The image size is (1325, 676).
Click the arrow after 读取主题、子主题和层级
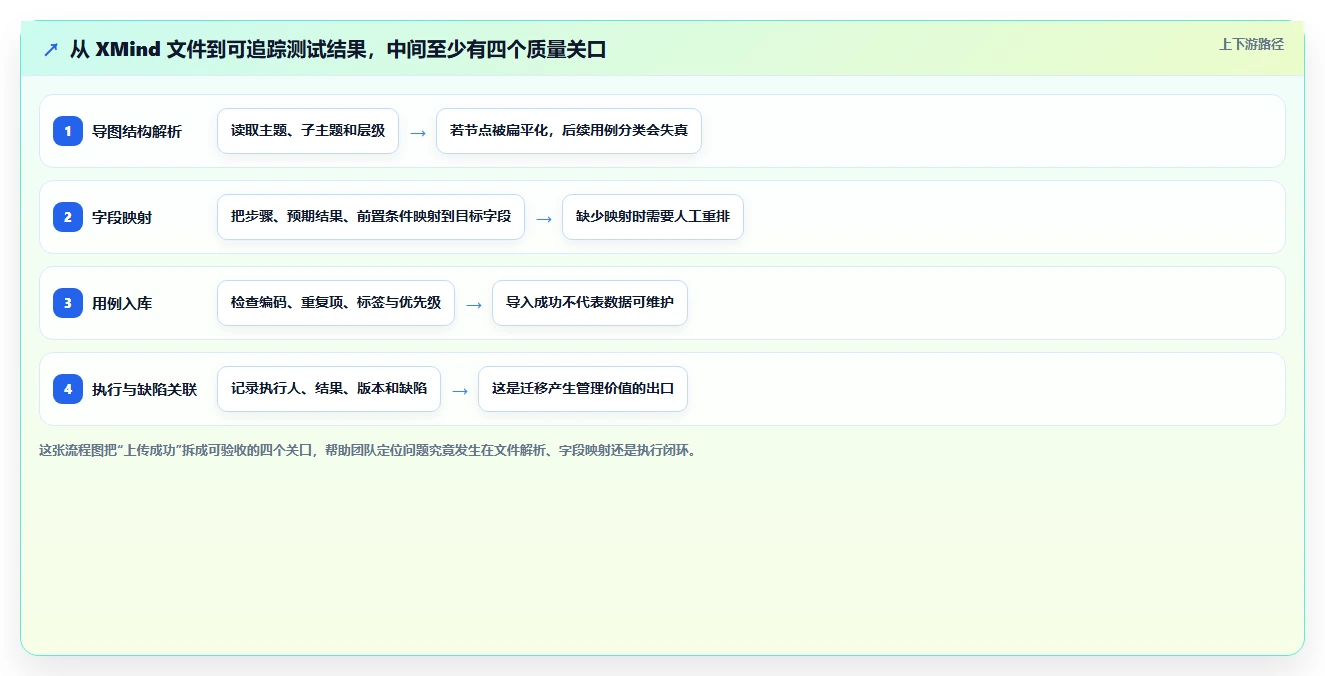(418, 132)
